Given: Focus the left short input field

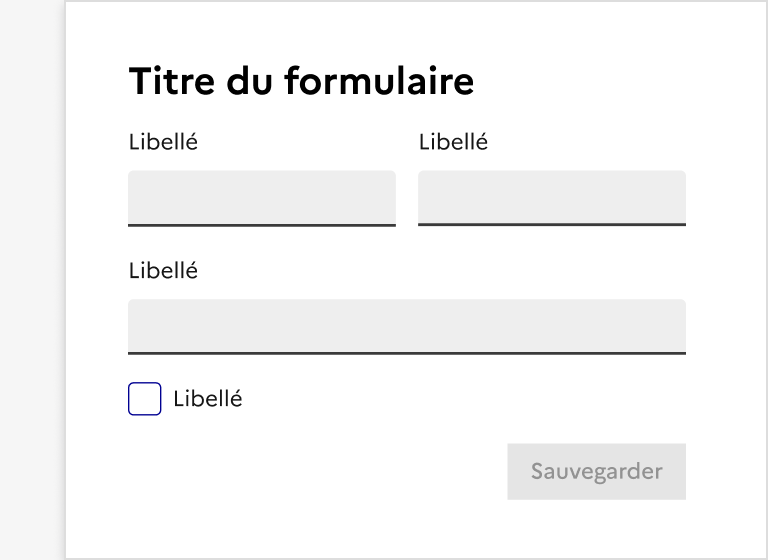Looking at the screenshot, I should pos(262,197).
